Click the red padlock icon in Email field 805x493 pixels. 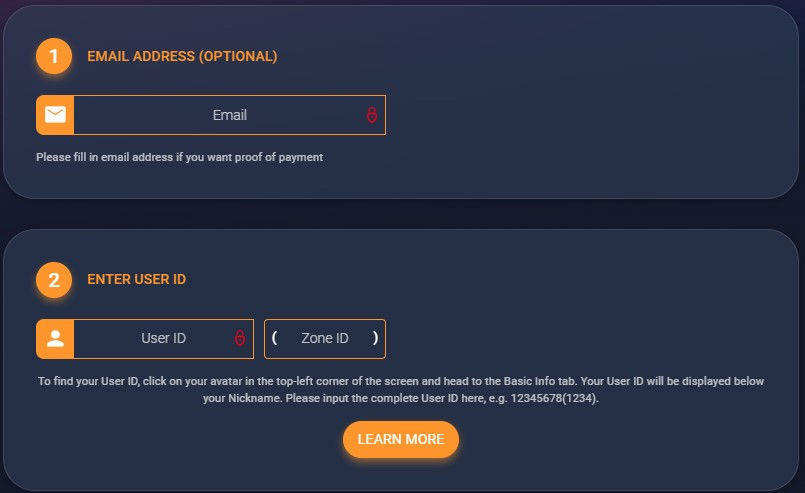[371, 115]
